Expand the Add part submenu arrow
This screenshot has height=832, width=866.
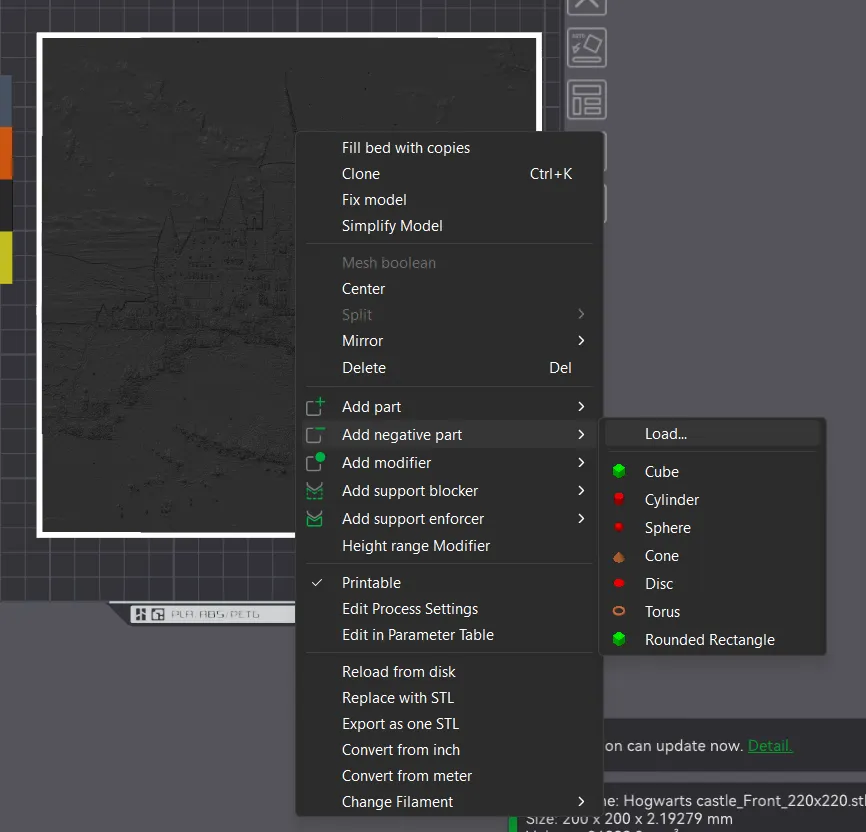click(x=580, y=407)
